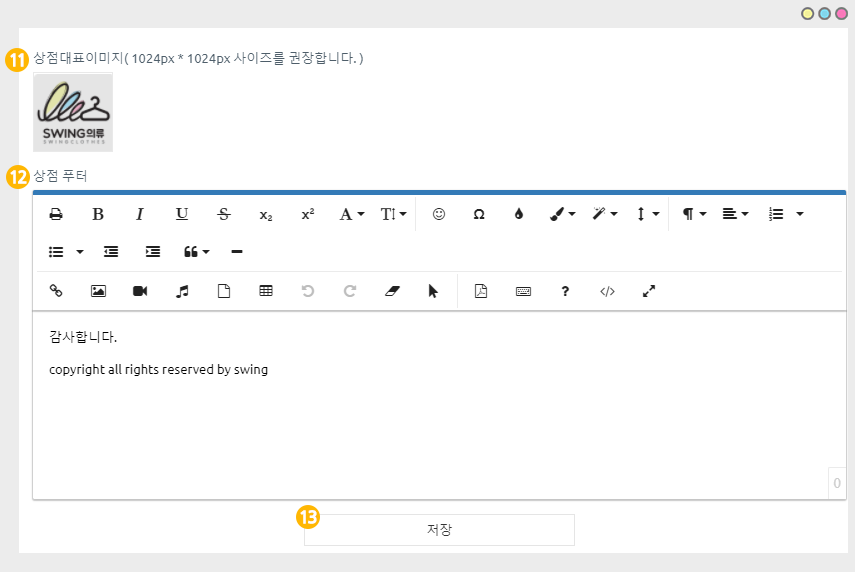Image resolution: width=855 pixels, height=572 pixels.
Task: Open the paragraph alignment dropdown
Action: coord(735,214)
